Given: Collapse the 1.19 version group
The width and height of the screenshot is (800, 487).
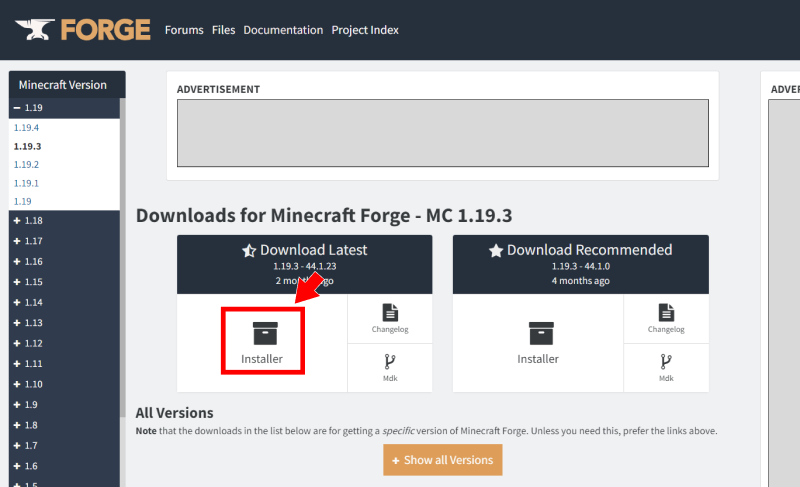Looking at the screenshot, I should pos(64,108).
